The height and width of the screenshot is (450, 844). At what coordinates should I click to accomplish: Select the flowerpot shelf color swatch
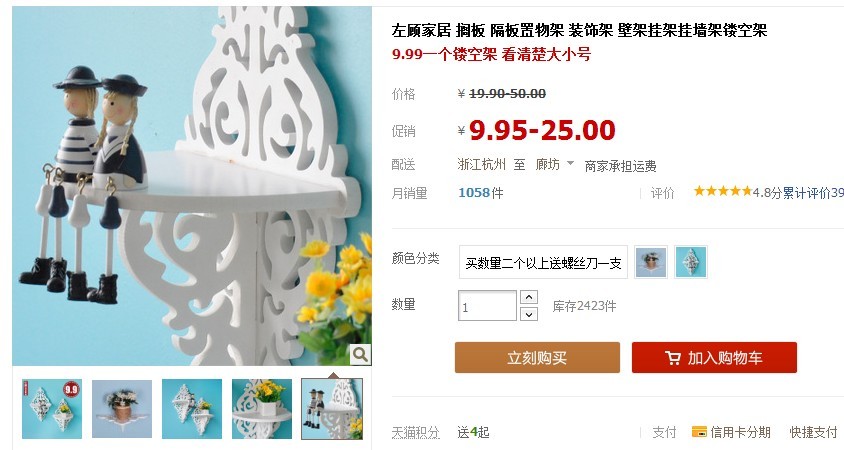(x=651, y=262)
